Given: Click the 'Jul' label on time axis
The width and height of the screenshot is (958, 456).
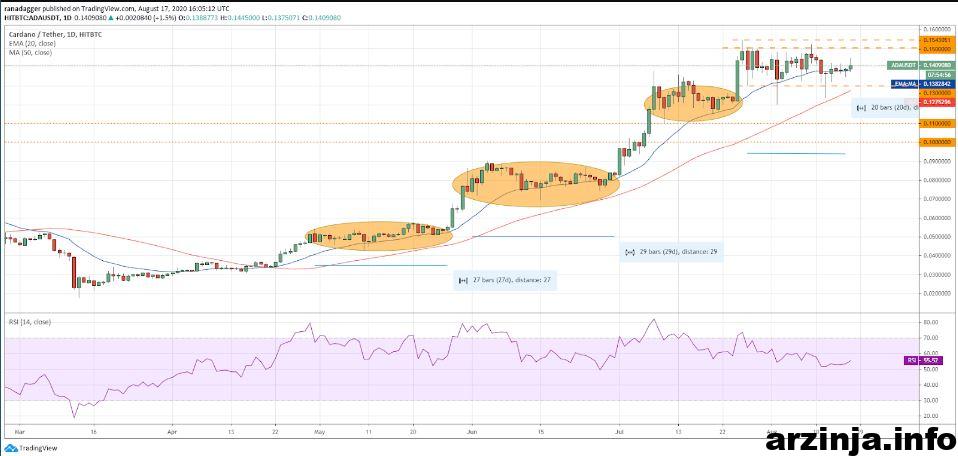Looking at the screenshot, I should click(619, 430).
